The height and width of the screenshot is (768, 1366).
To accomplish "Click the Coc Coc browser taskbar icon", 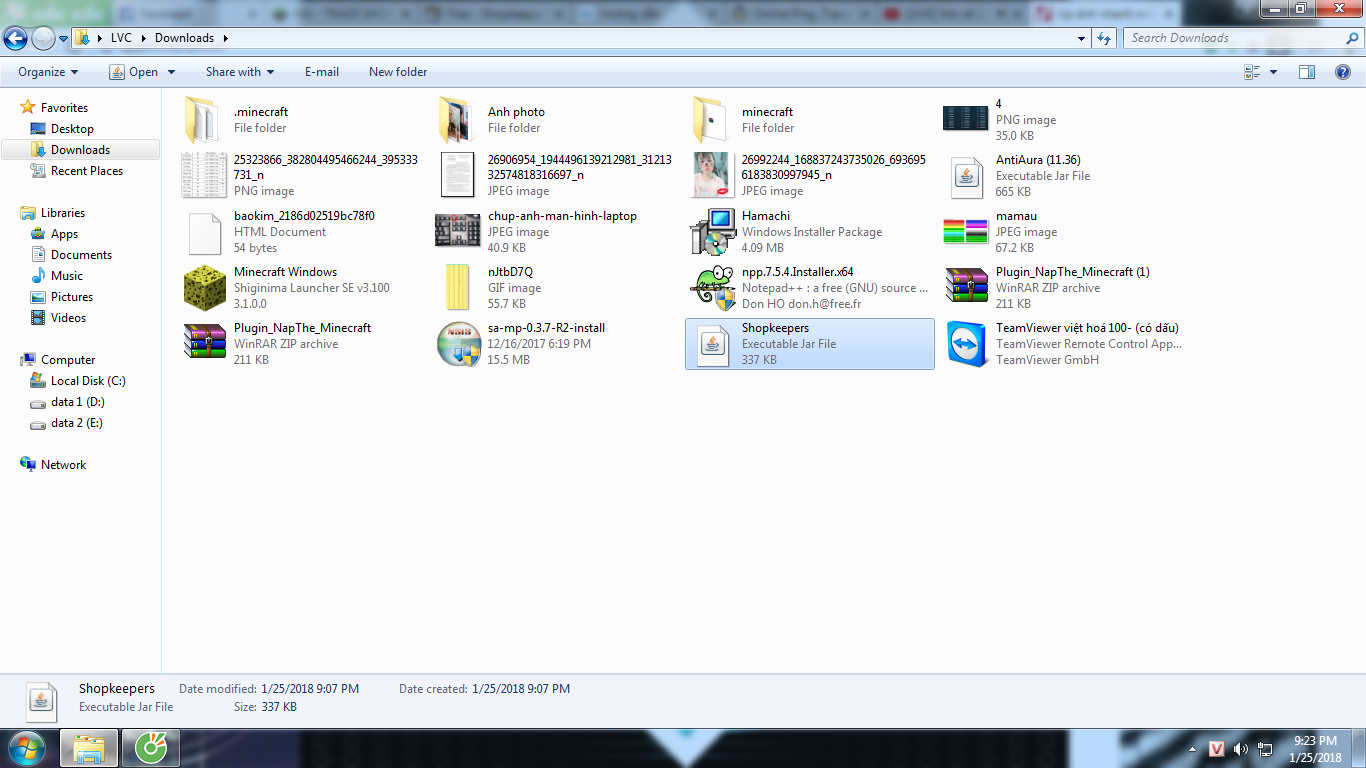I will click(x=151, y=748).
